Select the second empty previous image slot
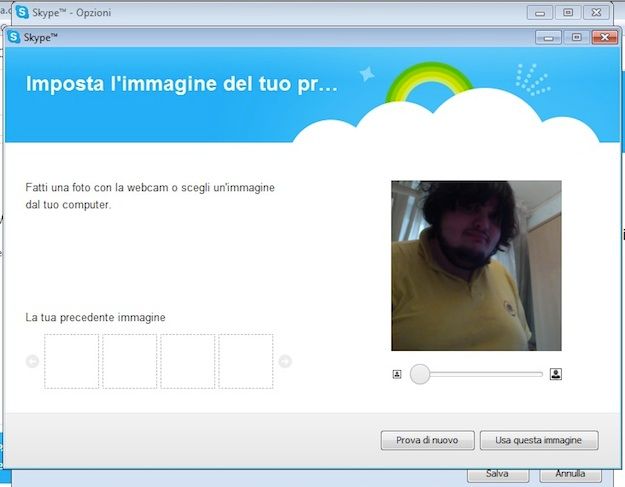Image resolution: width=625 pixels, height=487 pixels. pos(130,361)
